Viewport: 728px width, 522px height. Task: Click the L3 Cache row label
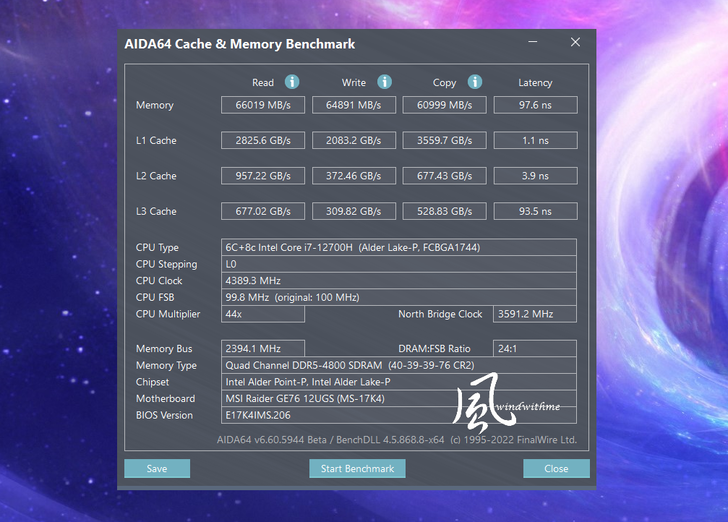pos(156,211)
